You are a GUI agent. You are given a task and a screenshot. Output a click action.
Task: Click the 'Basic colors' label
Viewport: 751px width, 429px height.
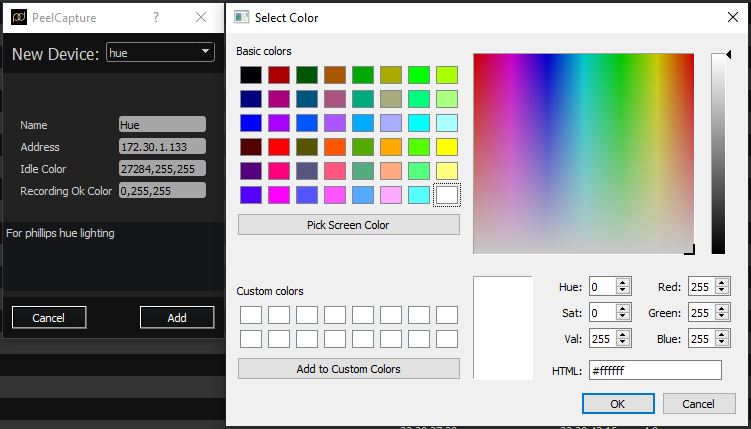click(264, 51)
